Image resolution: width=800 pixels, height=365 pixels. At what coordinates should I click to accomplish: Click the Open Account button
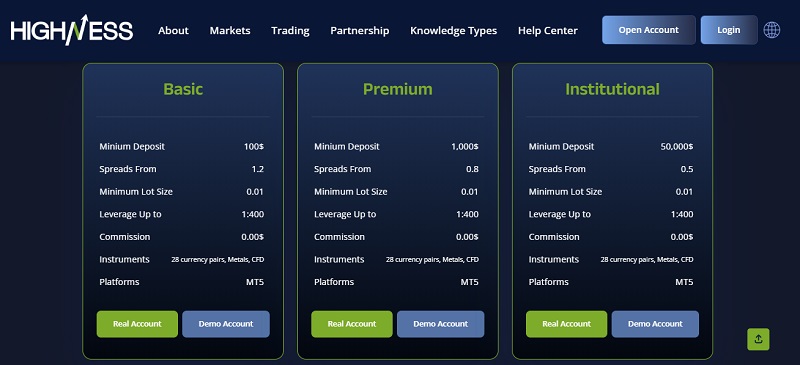coord(648,30)
